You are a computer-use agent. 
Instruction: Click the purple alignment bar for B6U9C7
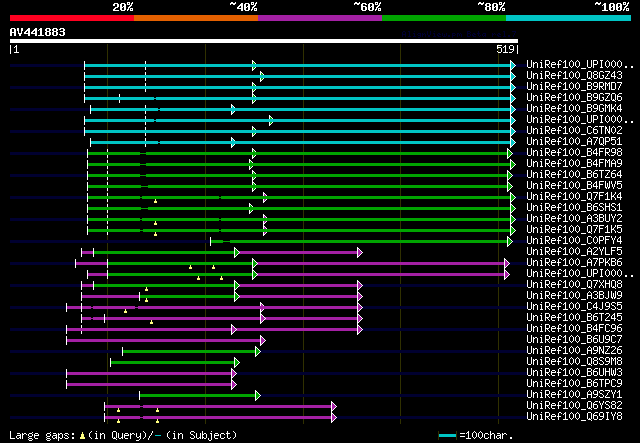[166, 341]
